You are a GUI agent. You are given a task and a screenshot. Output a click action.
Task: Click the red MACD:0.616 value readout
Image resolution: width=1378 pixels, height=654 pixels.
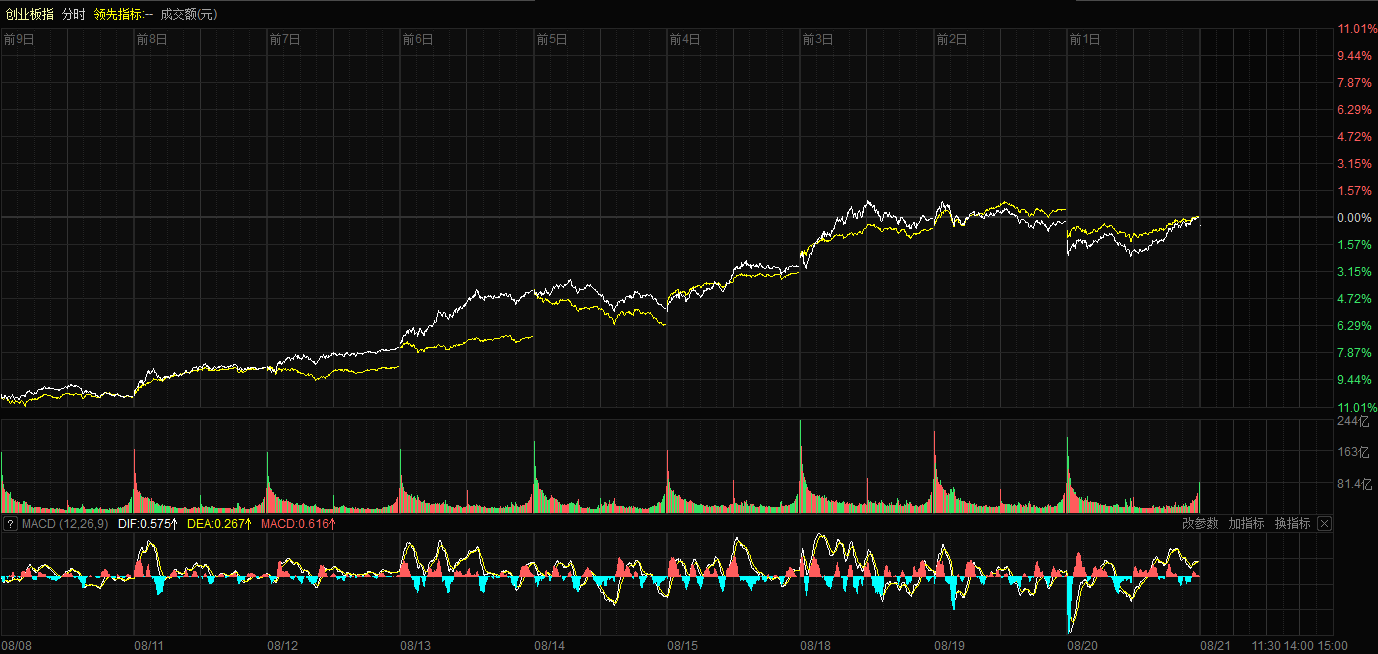298,524
